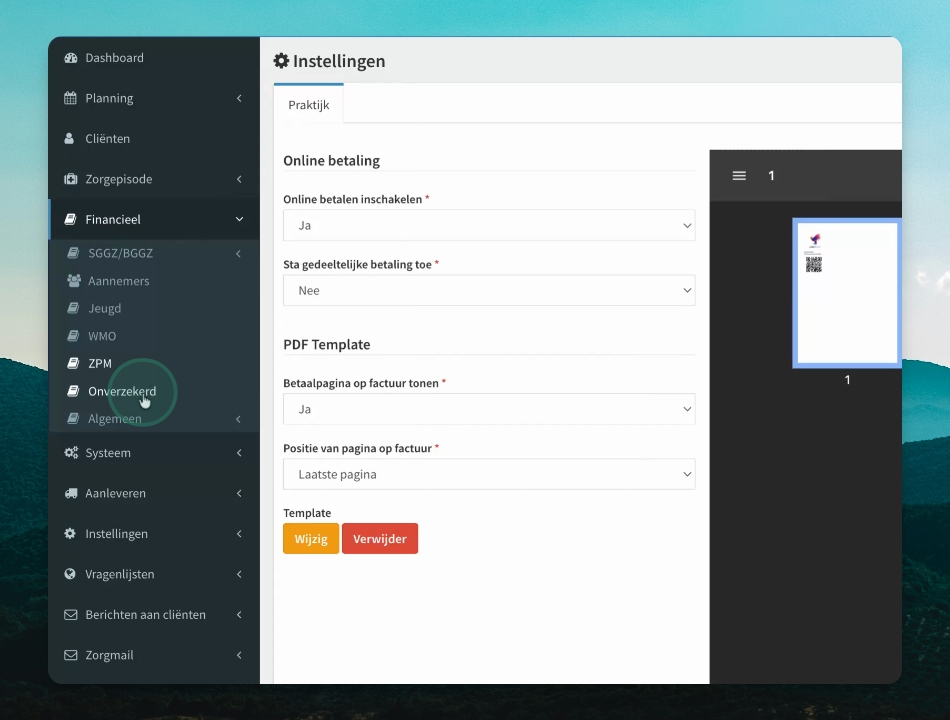This screenshot has width=950, height=720.
Task: Open Betaalpagina op factuur tonen dropdown
Action: [x=489, y=409]
